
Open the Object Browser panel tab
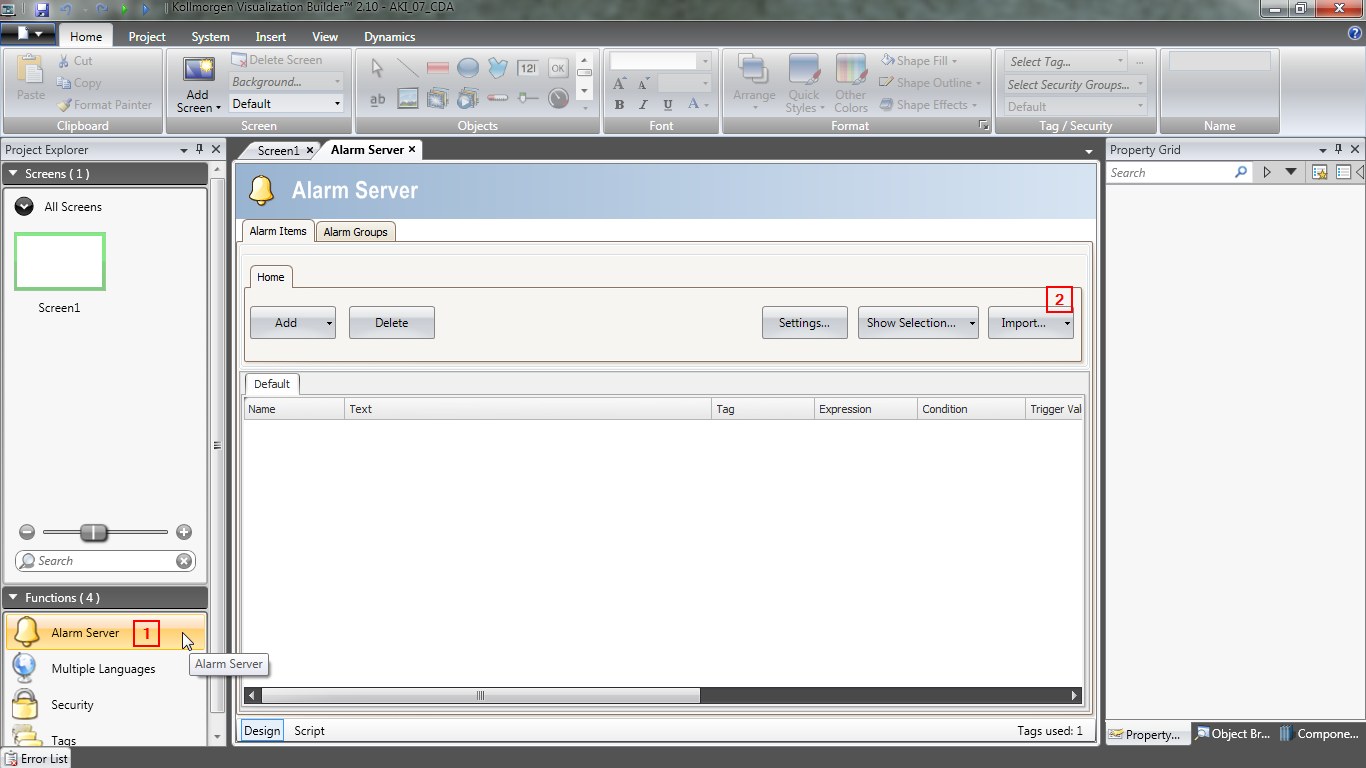tap(1233, 734)
